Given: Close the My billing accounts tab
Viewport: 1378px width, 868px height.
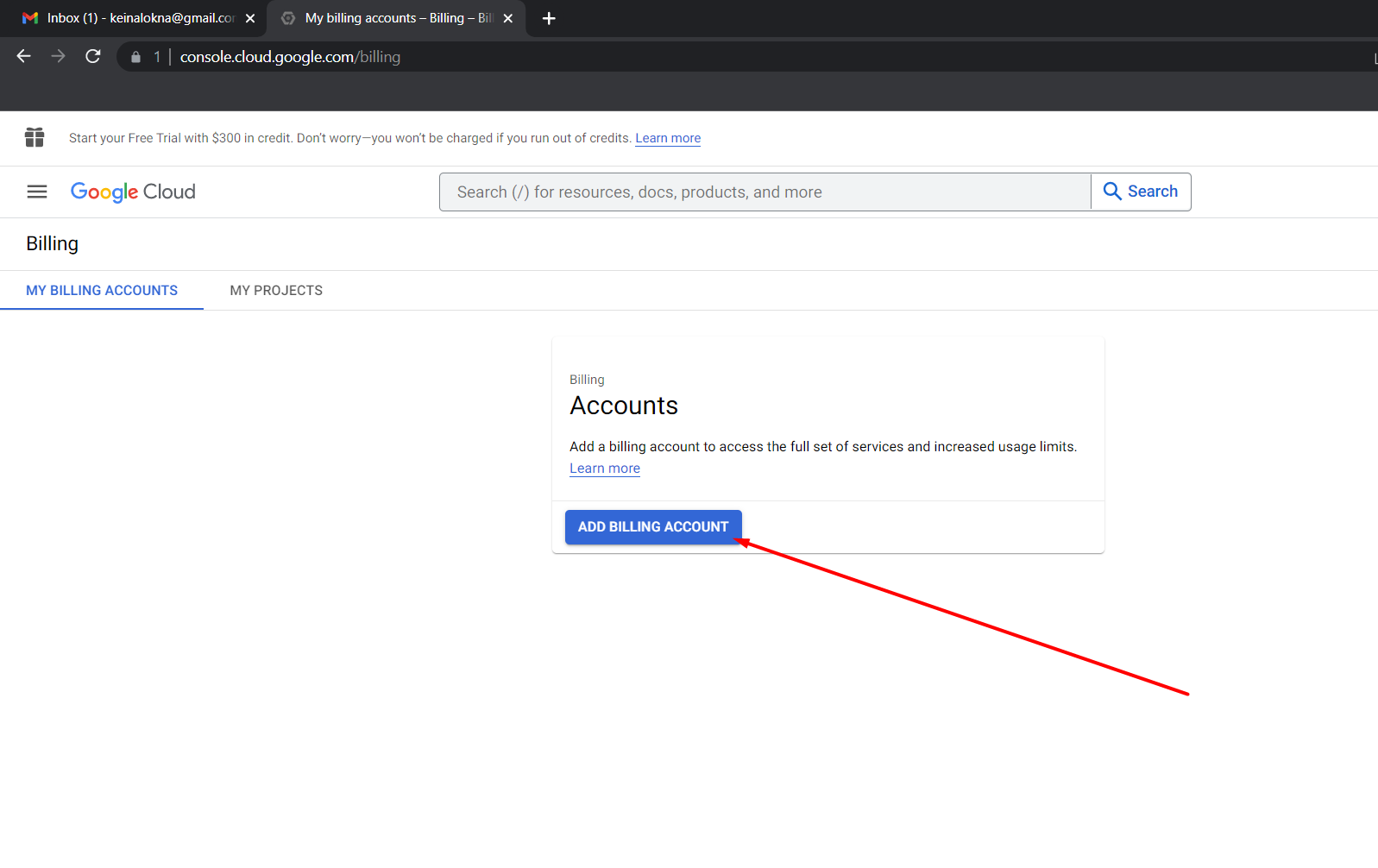Looking at the screenshot, I should [508, 18].
